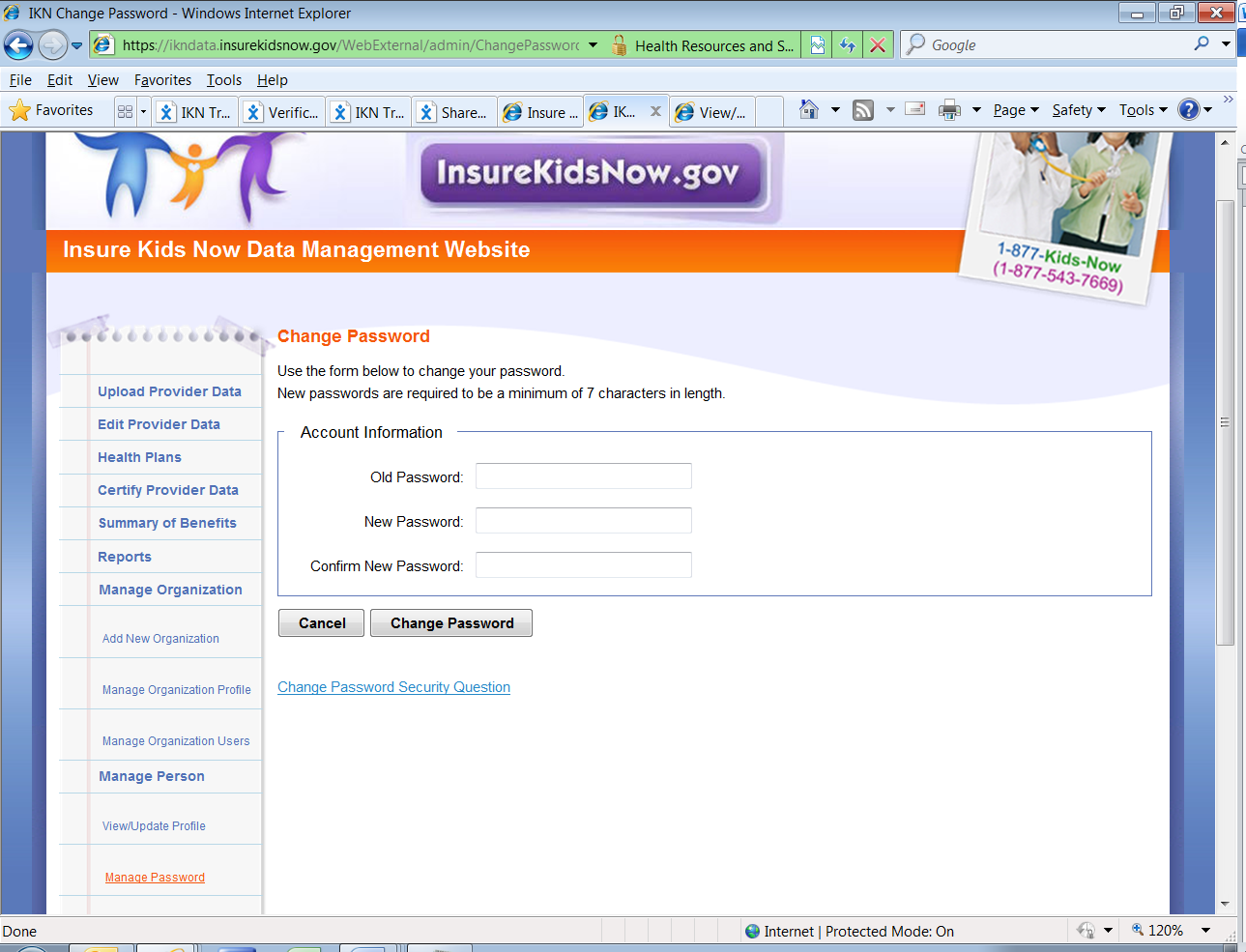Click the Quick Tabs grid icon
The height and width of the screenshot is (952, 1246).
[x=125, y=111]
